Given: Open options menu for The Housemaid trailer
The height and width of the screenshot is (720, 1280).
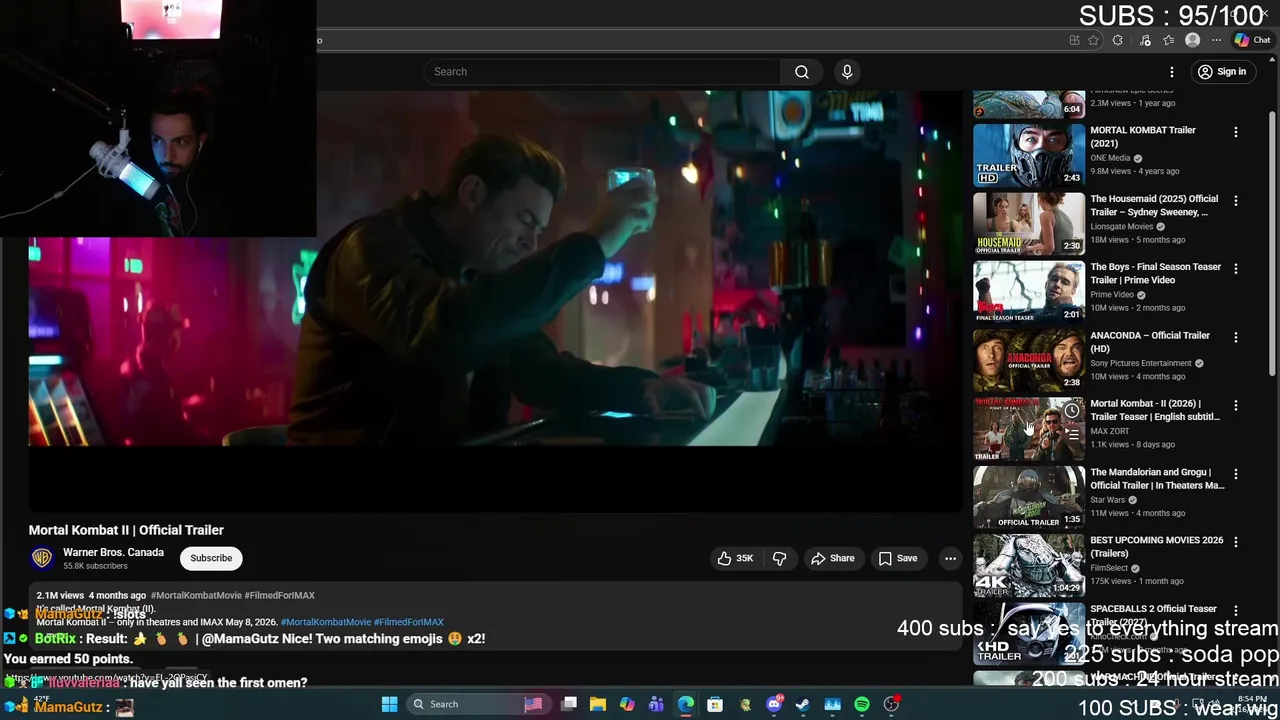Looking at the screenshot, I should coord(1236,200).
